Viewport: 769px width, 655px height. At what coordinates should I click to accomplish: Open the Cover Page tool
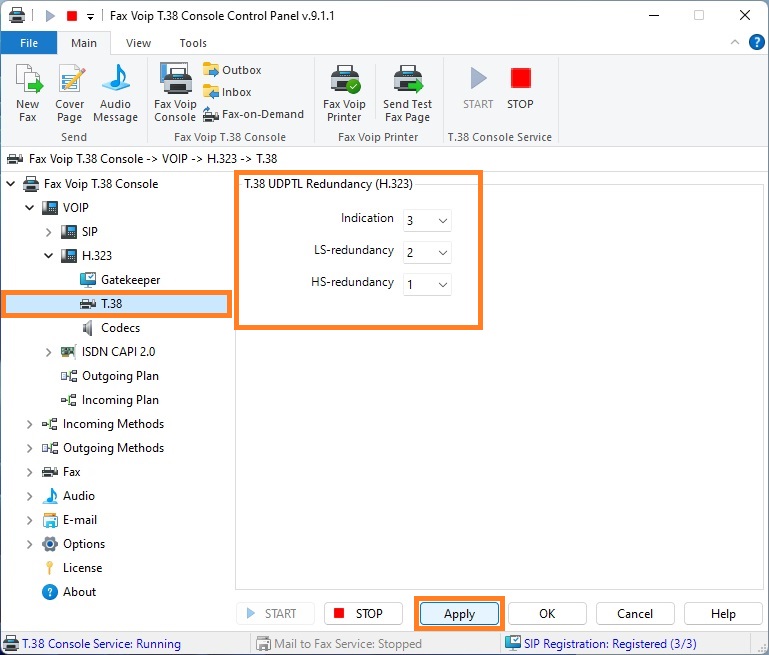click(70, 93)
